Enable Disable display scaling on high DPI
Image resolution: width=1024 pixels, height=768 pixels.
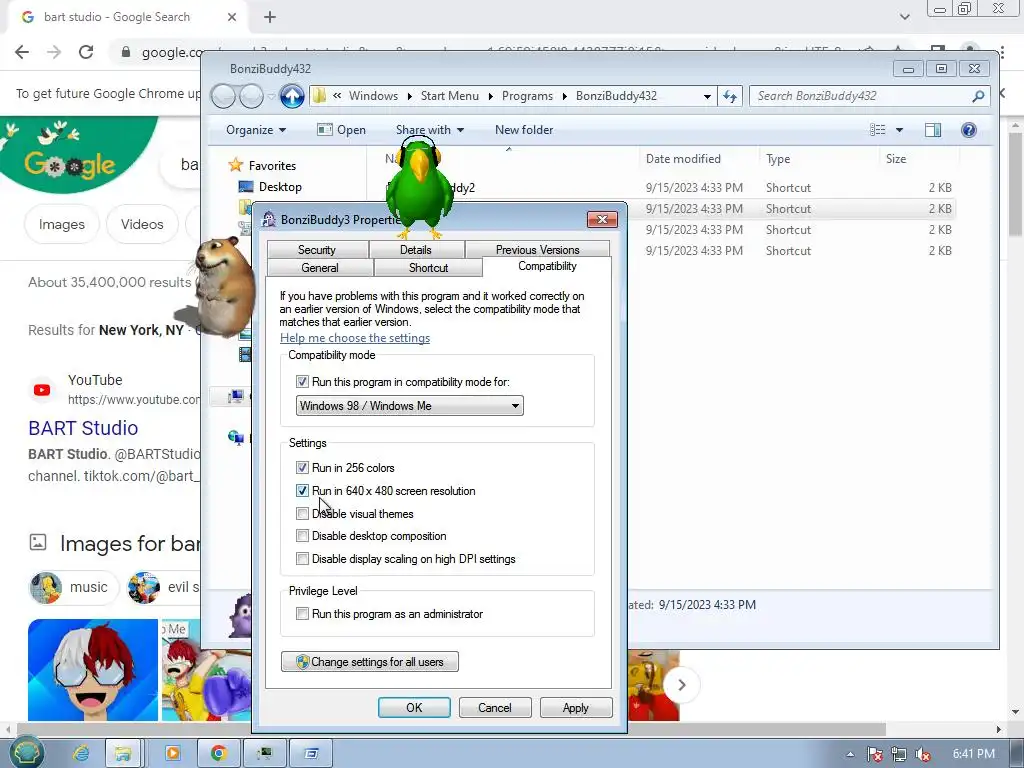[302, 559]
